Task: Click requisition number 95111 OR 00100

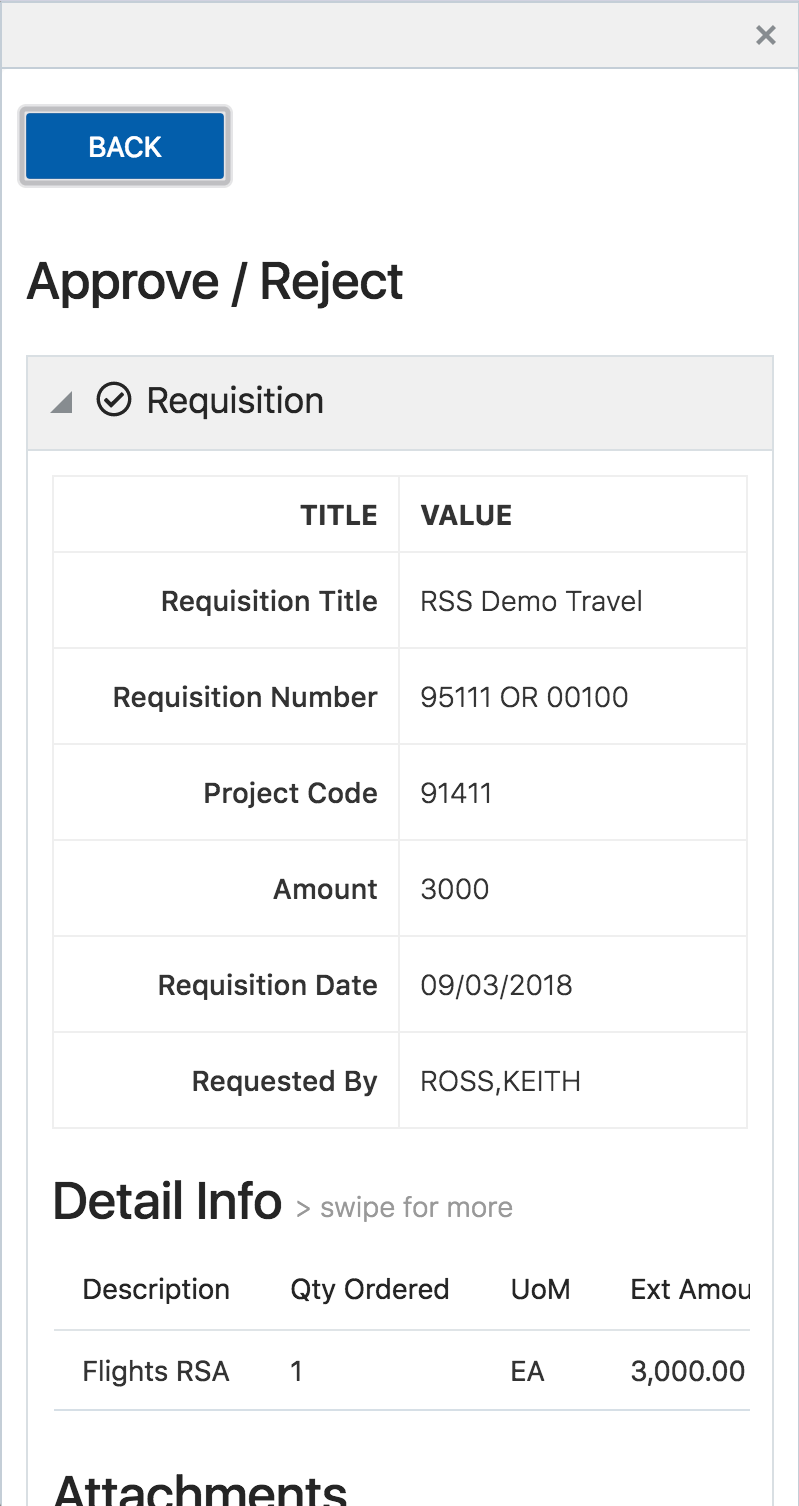Action: 524,697
